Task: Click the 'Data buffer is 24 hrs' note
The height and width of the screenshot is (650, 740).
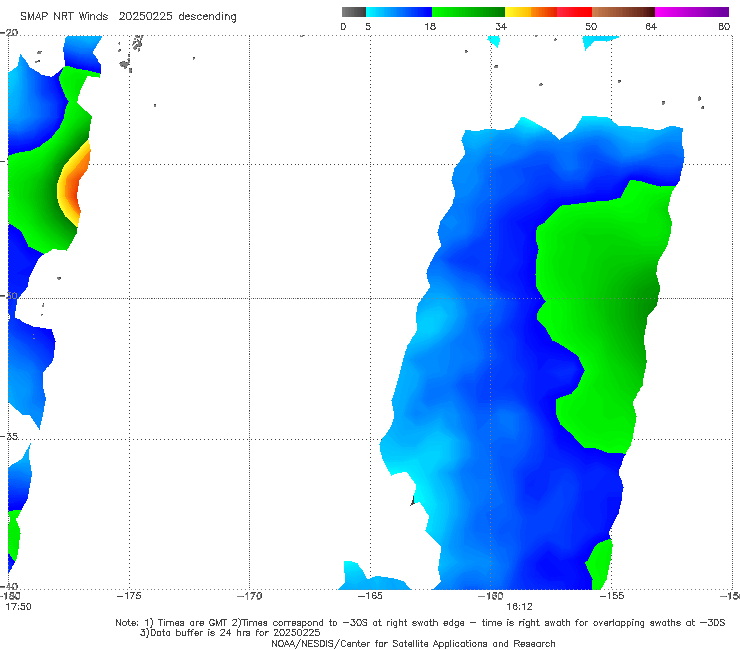Action: click(230, 633)
